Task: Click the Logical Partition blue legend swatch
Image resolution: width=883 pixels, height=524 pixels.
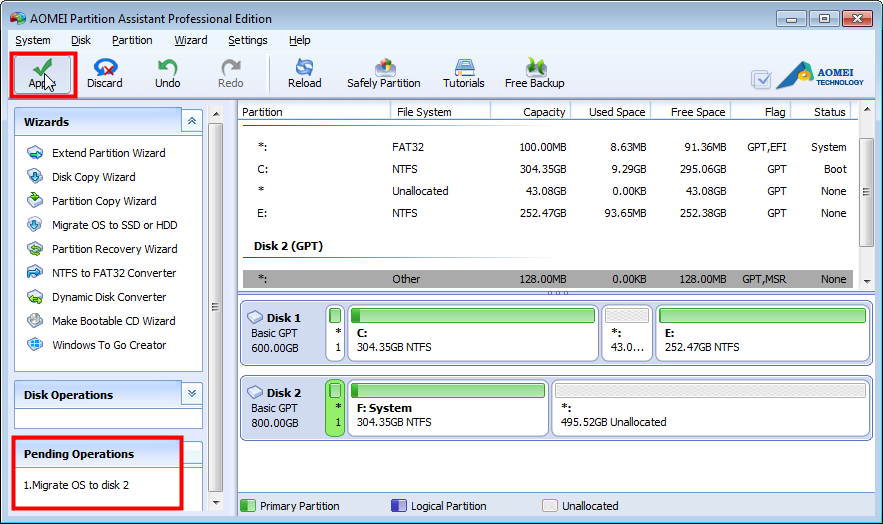Action: [x=399, y=505]
